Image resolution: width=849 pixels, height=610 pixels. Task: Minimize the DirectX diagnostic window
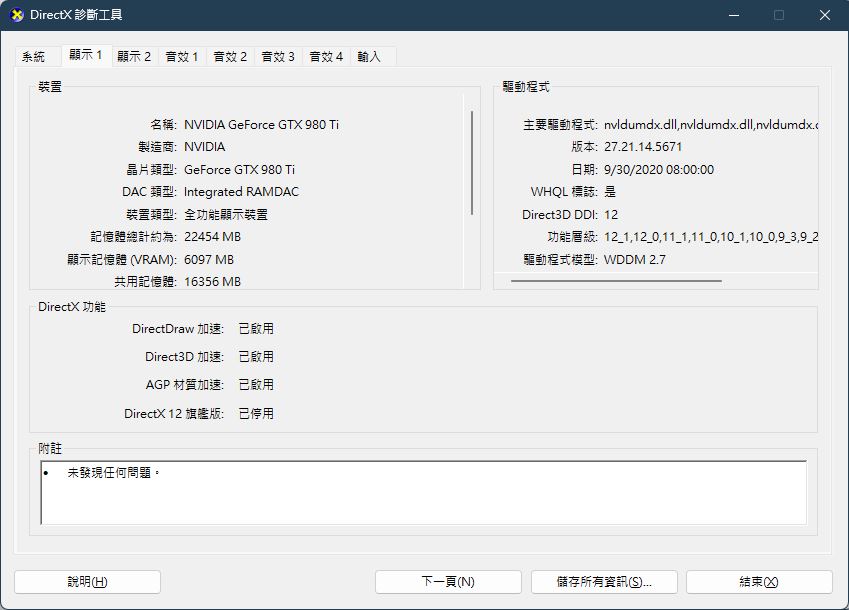click(x=734, y=15)
